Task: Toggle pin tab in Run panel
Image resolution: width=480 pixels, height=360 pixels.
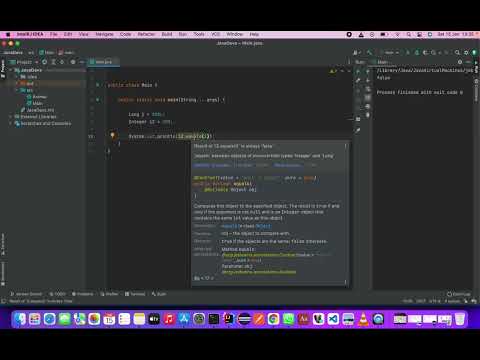Action: click(358, 130)
